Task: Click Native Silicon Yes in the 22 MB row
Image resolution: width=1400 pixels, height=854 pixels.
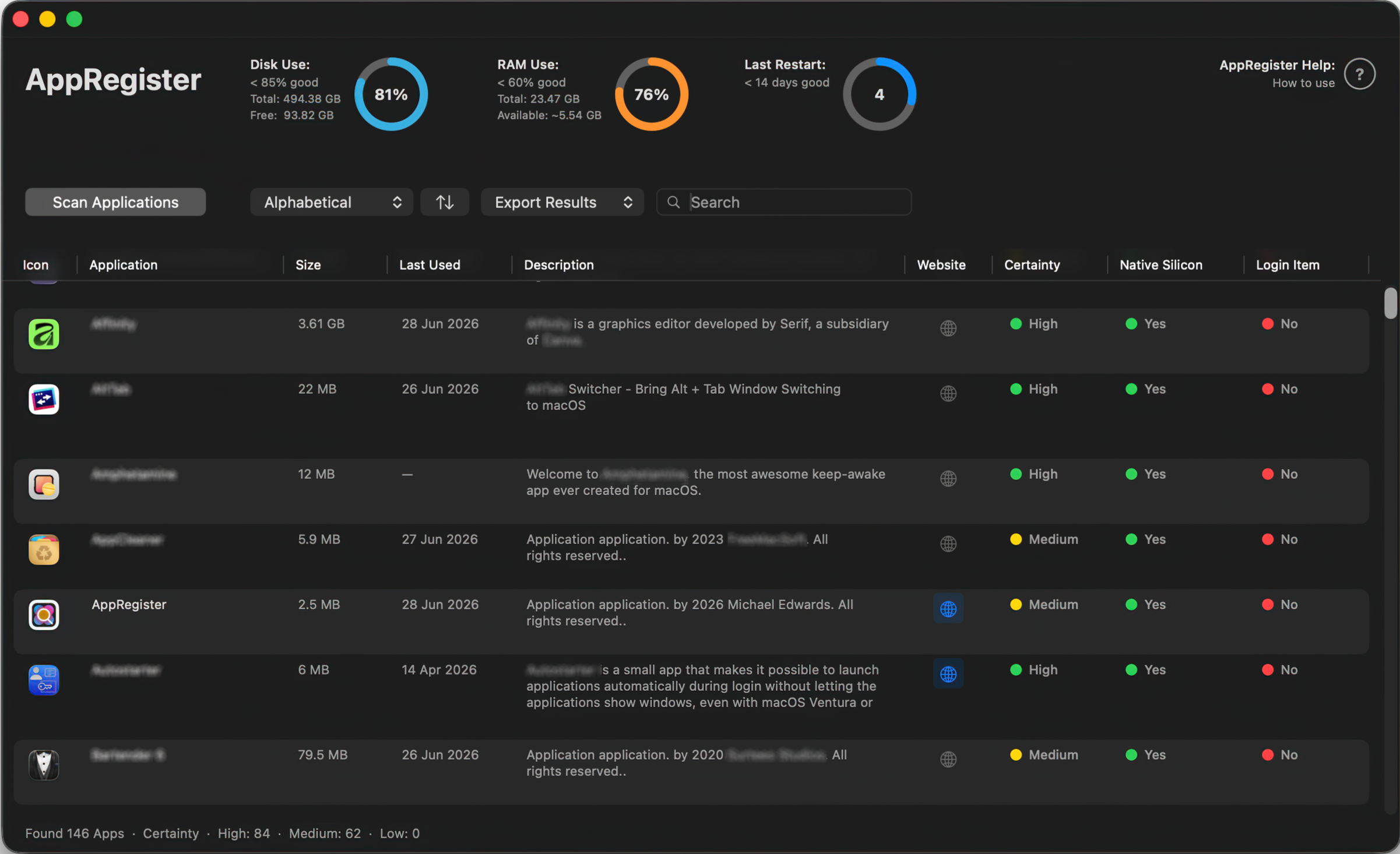Action: [1145, 389]
